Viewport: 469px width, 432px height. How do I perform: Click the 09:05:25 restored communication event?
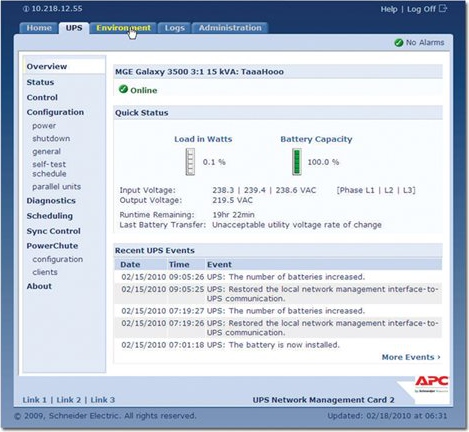[x=278, y=294]
